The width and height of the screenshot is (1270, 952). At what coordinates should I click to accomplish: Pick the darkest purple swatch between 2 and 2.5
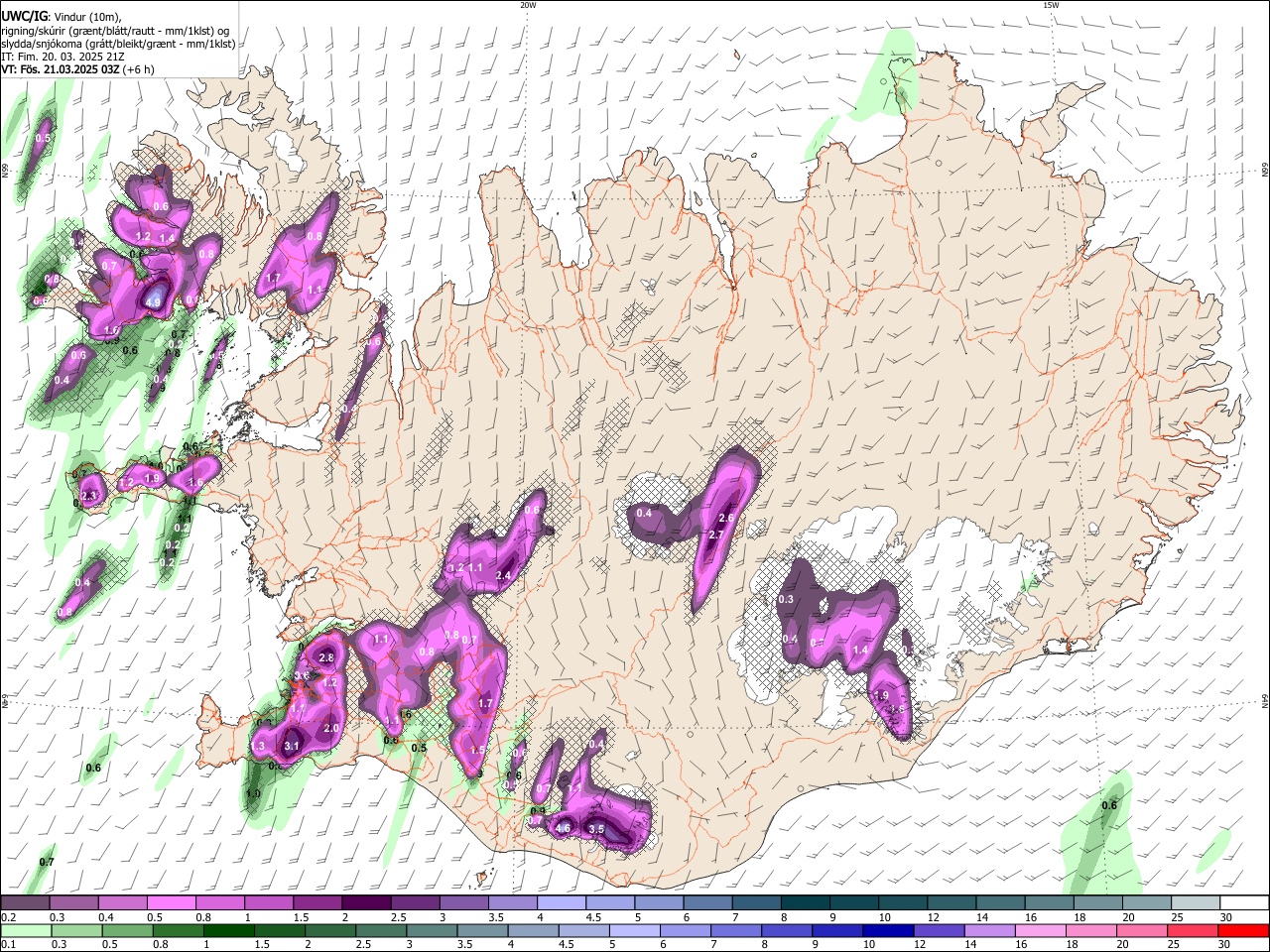pyautogui.click(x=365, y=903)
